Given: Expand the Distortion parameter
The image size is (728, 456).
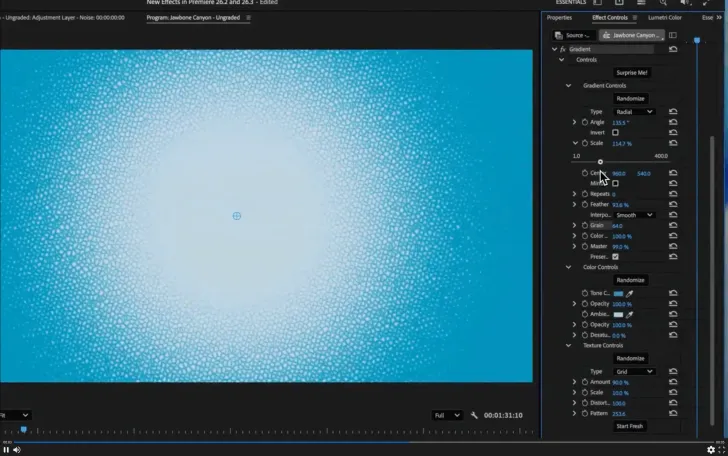Looking at the screenshot, I should (574, 403).
